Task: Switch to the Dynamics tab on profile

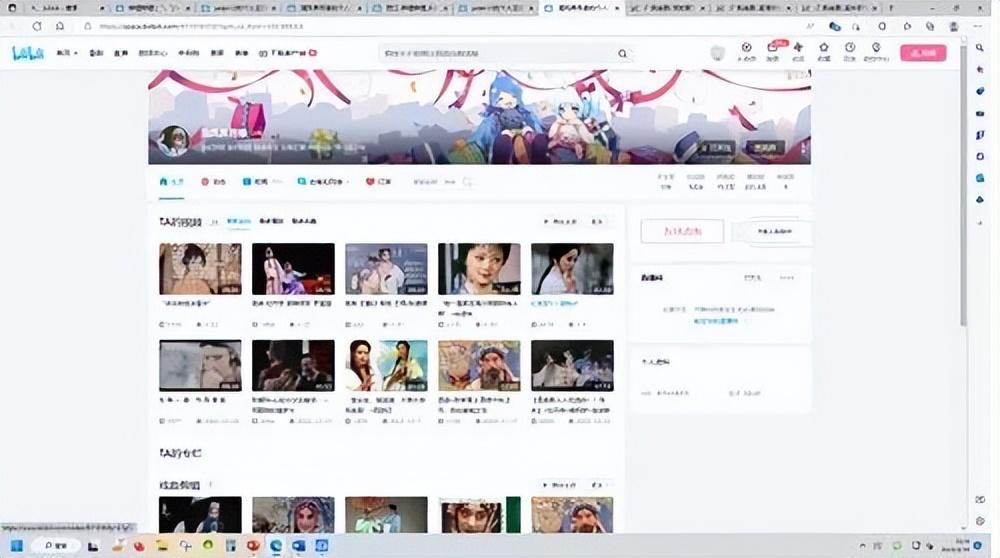Action: coord(213,182)
